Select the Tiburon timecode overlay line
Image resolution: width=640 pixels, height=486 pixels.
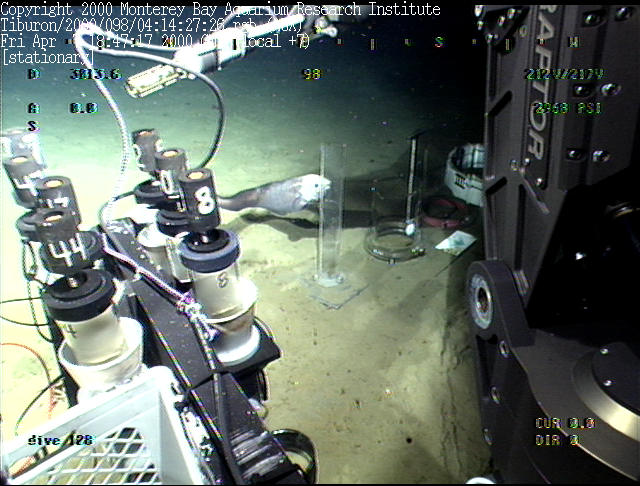[x=150, y=26]
